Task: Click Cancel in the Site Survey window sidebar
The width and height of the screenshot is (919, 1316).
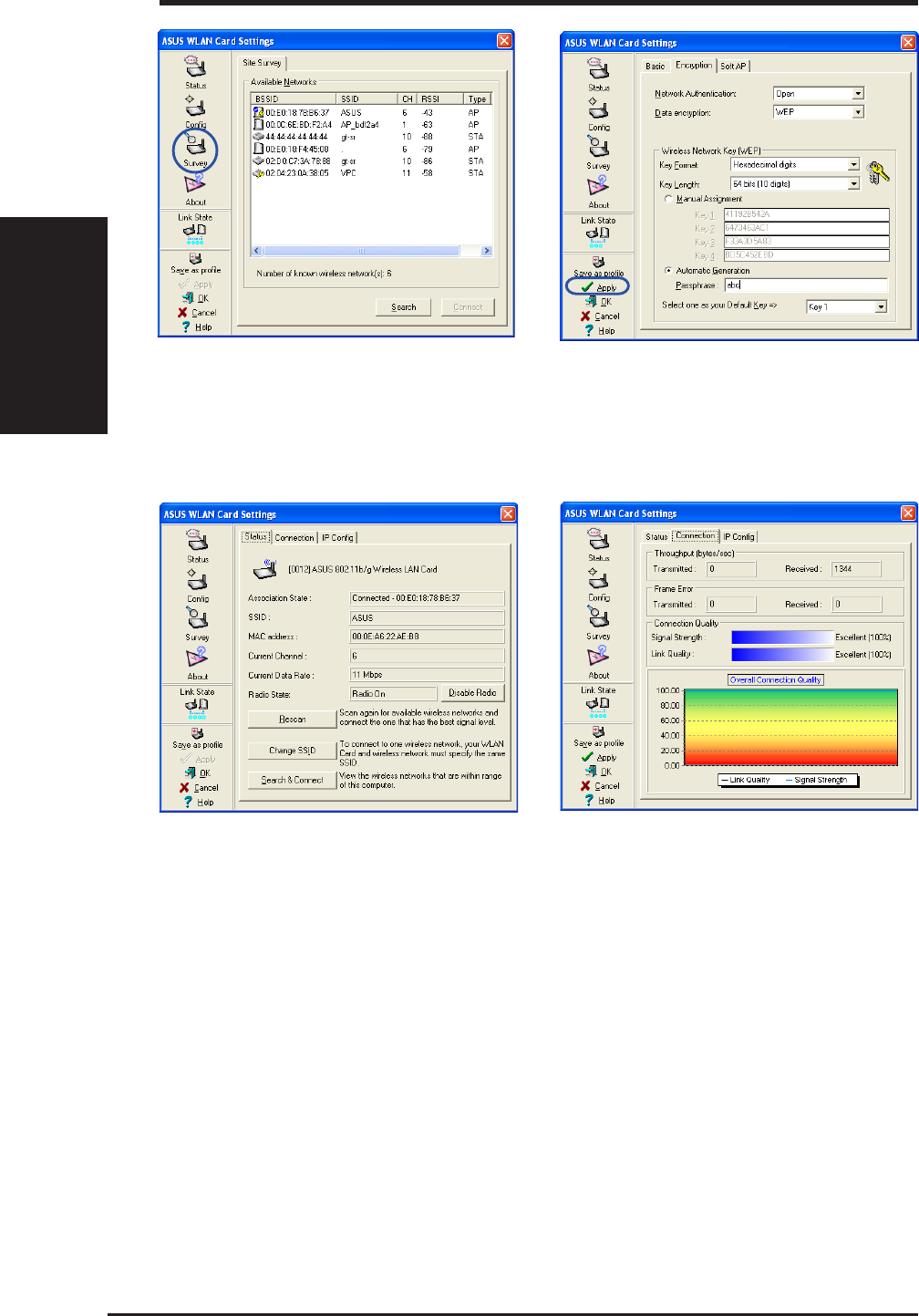Action: (196, 313)
